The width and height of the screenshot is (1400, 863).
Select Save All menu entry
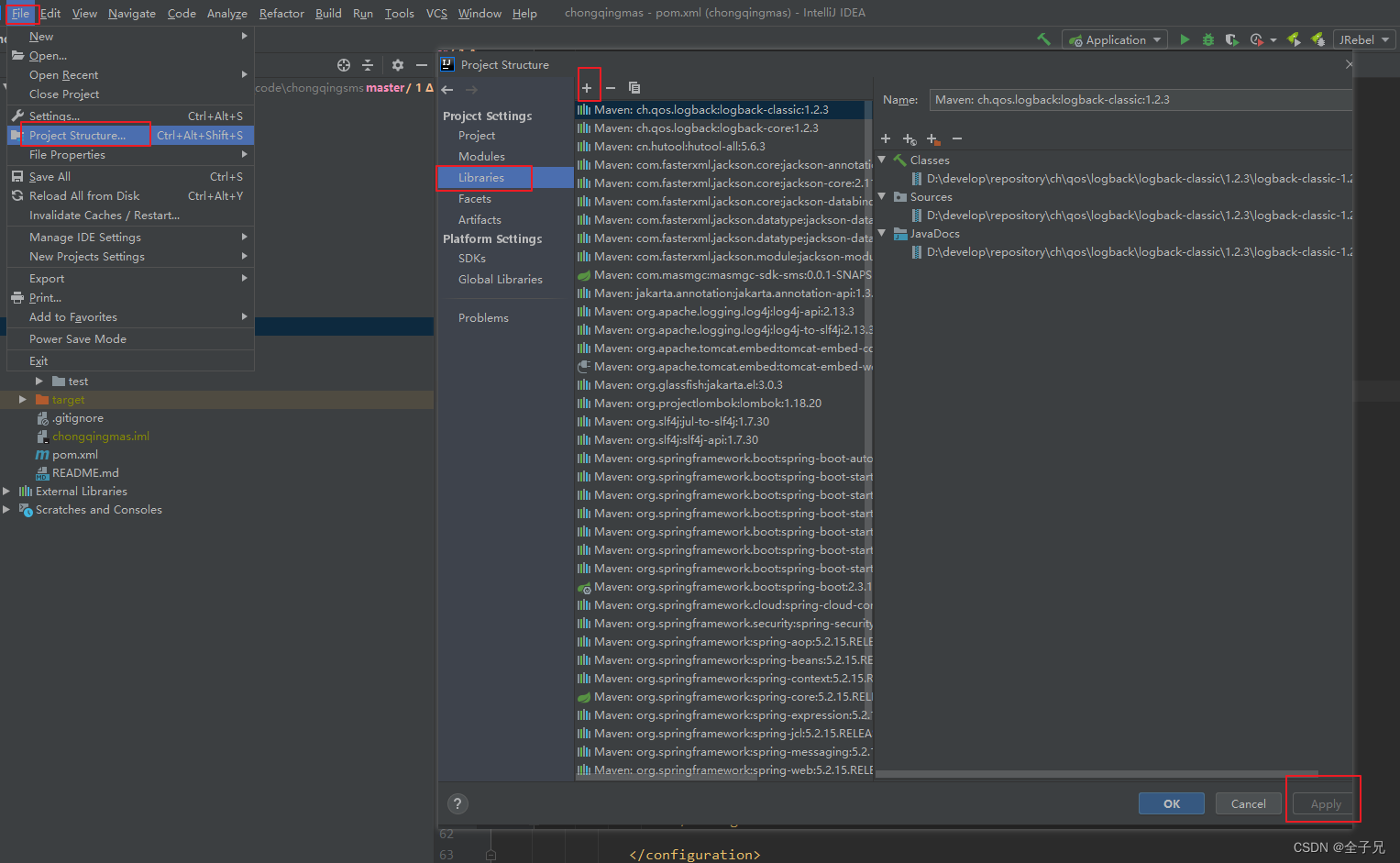[x=130, y=177]
